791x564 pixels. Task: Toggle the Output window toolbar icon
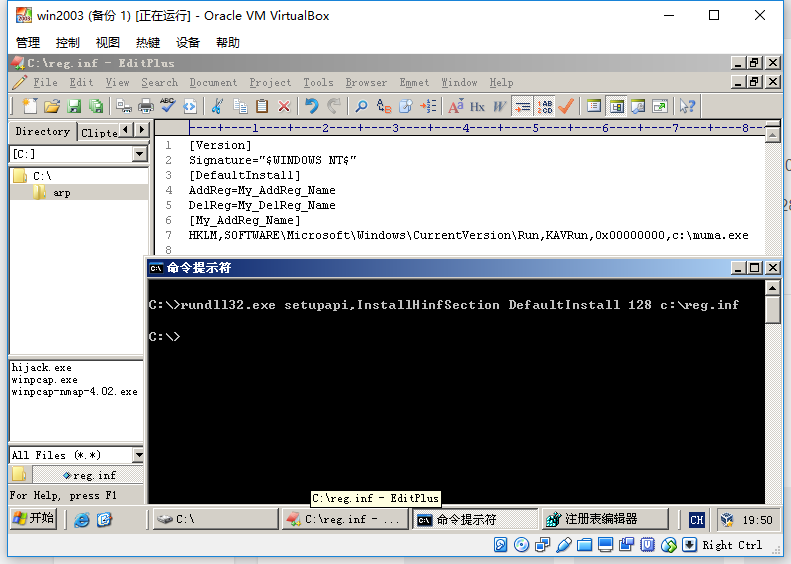coord(638,106)
